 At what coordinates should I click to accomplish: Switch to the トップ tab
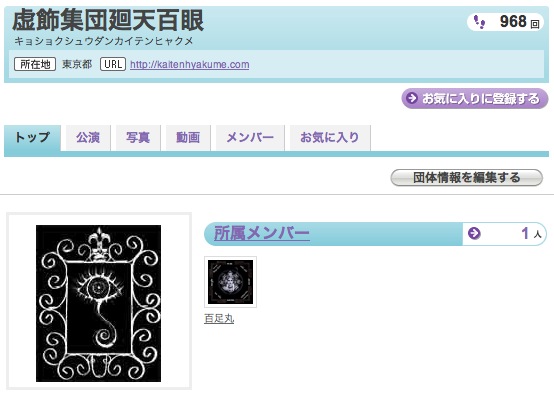tap(32, 137)
